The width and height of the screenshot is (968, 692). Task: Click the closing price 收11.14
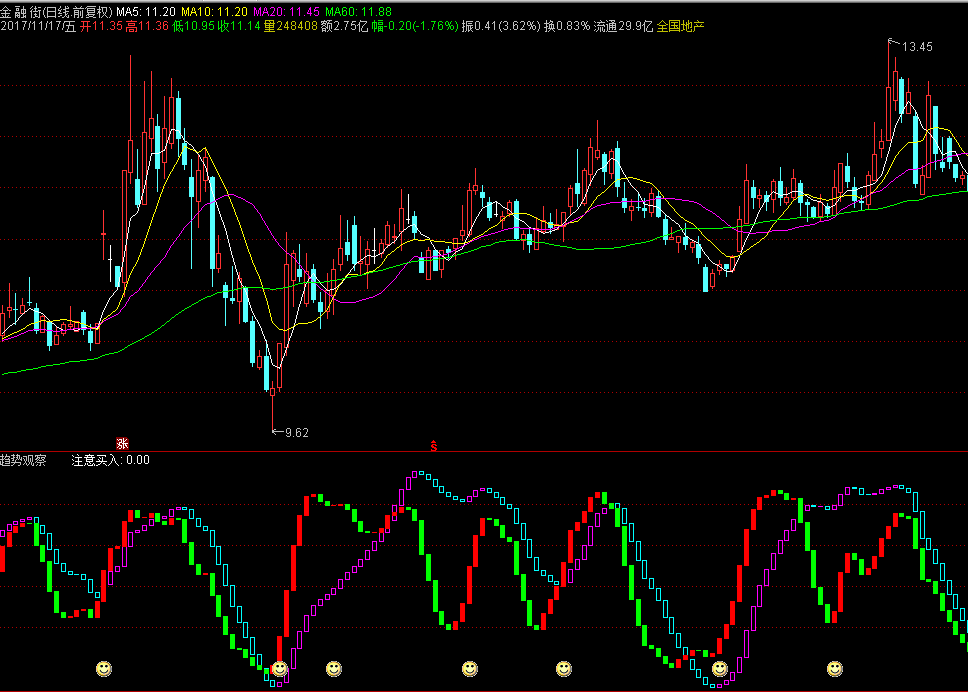(x=239, y=26)
